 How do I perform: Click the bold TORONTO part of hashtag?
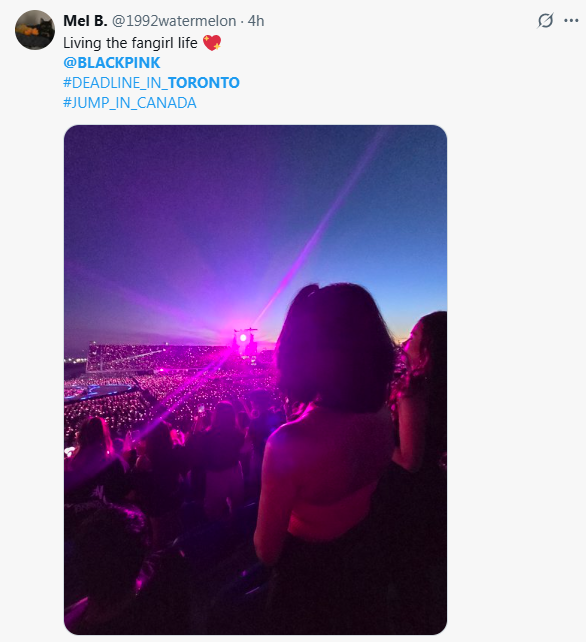click(x=204, y=83)
